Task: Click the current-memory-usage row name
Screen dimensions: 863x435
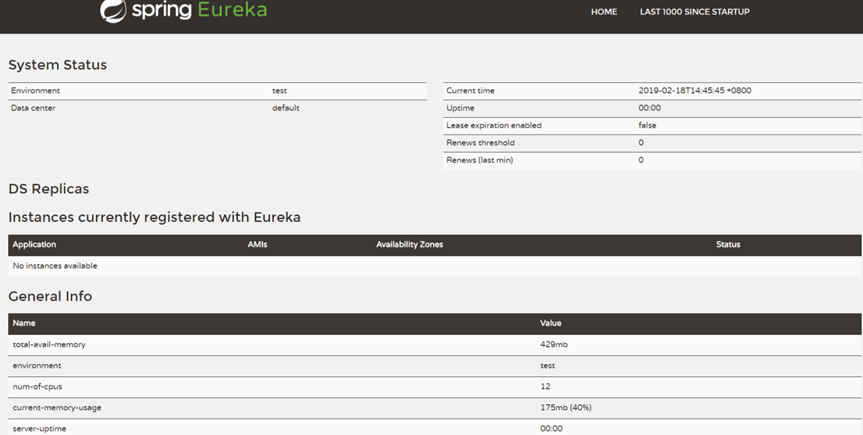Action: [x=57, y=408]
